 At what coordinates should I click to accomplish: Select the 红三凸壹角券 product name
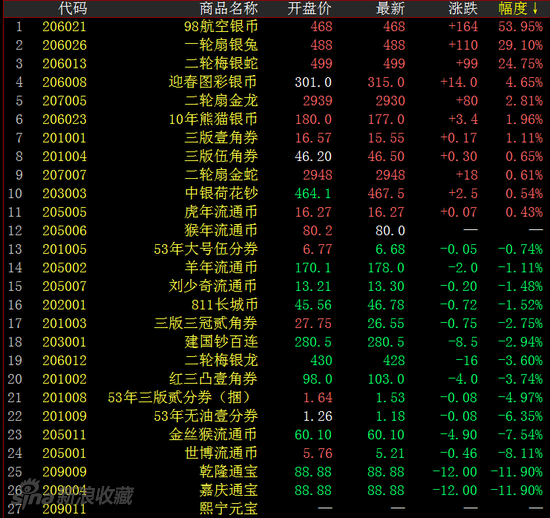click(213, 379)
